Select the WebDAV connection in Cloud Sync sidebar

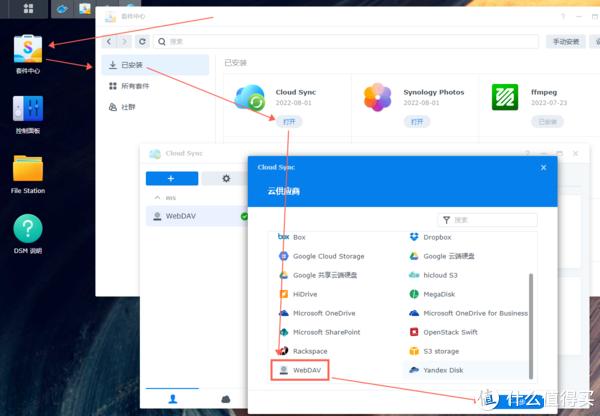click(197, 216)
